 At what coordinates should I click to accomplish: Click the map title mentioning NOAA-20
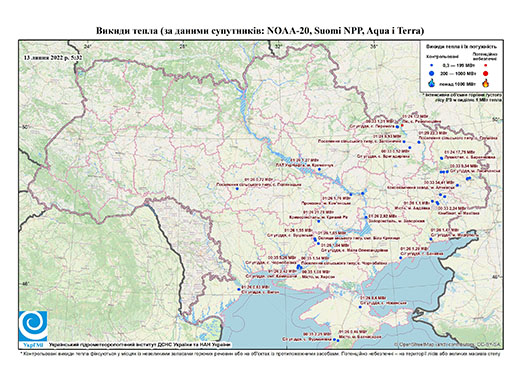[260, 31]
